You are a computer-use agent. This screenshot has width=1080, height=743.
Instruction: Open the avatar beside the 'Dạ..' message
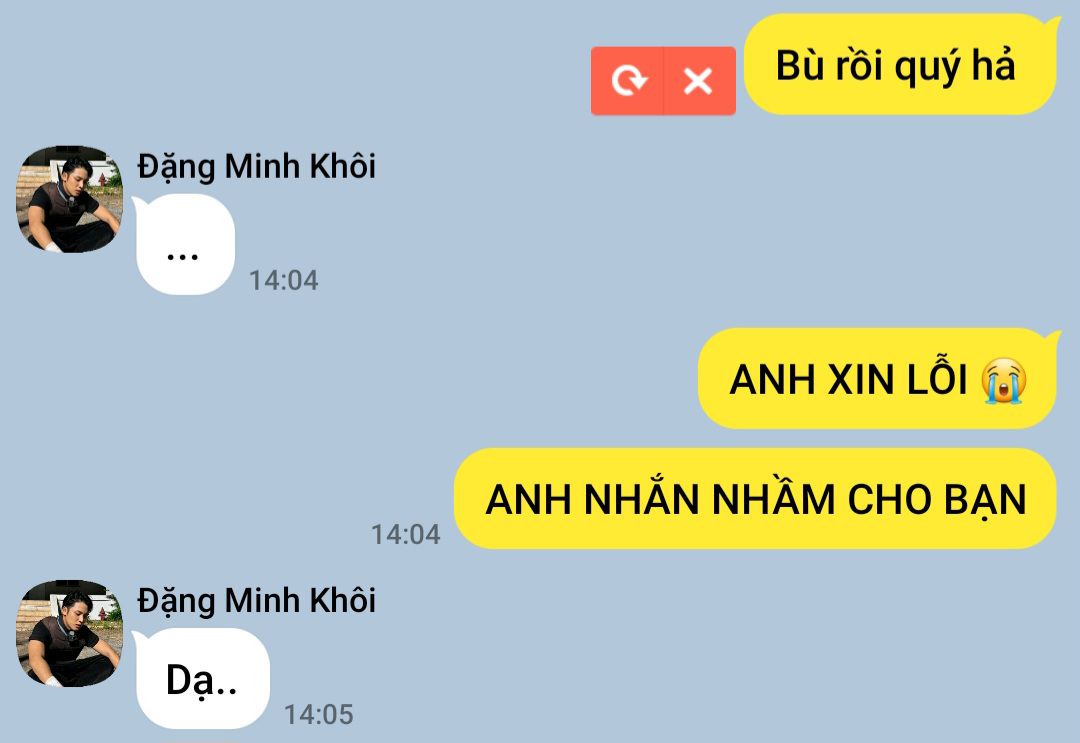pyautogui.click(x=69, y=633)
